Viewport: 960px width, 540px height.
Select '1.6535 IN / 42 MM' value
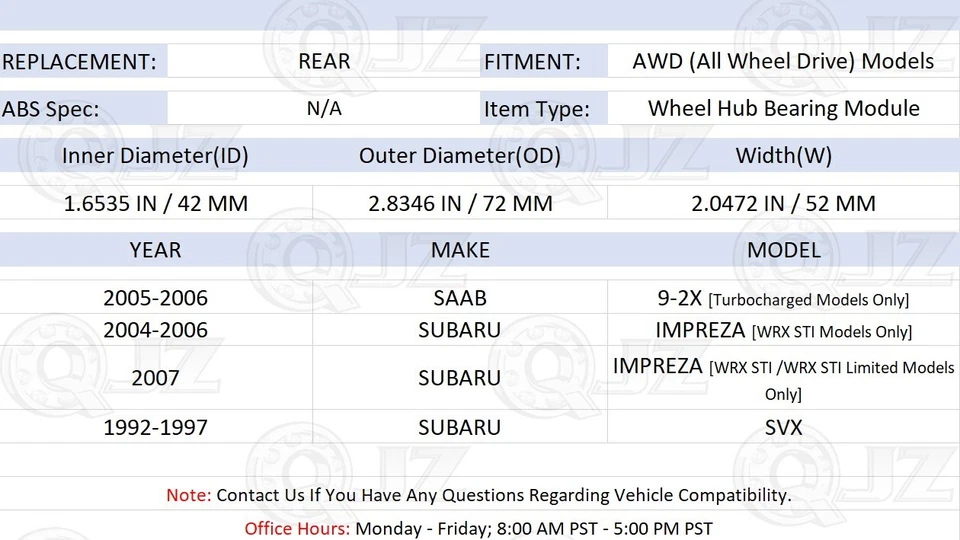tap(156, 203)
